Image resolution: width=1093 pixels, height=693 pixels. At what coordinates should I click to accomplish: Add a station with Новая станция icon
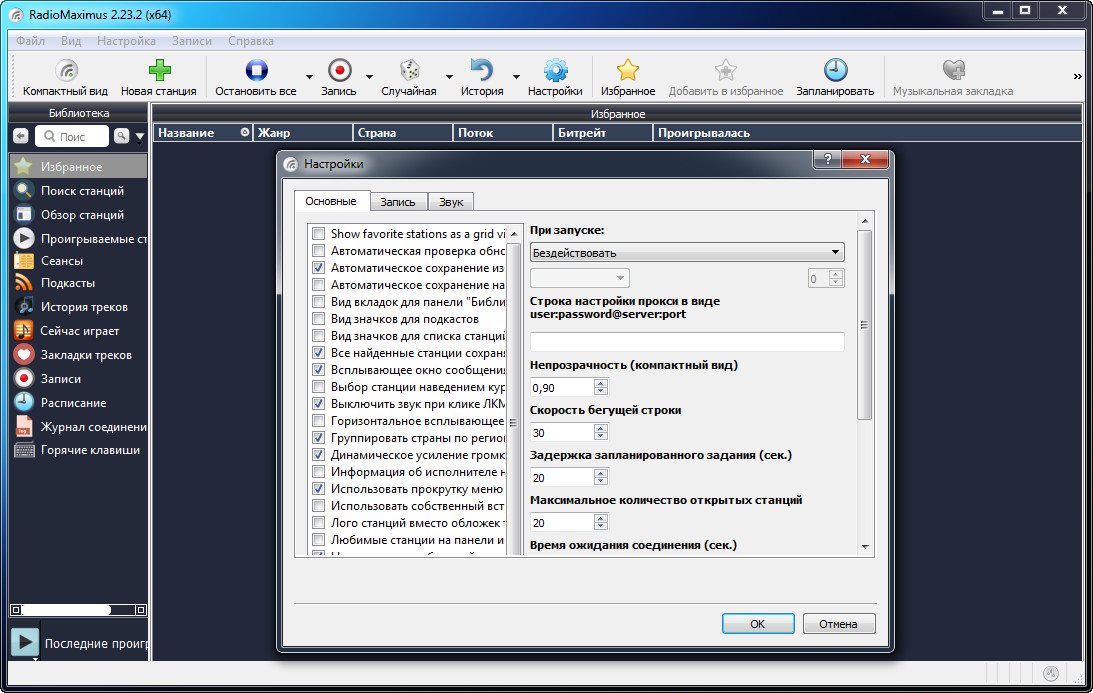(x=160, y=70)
